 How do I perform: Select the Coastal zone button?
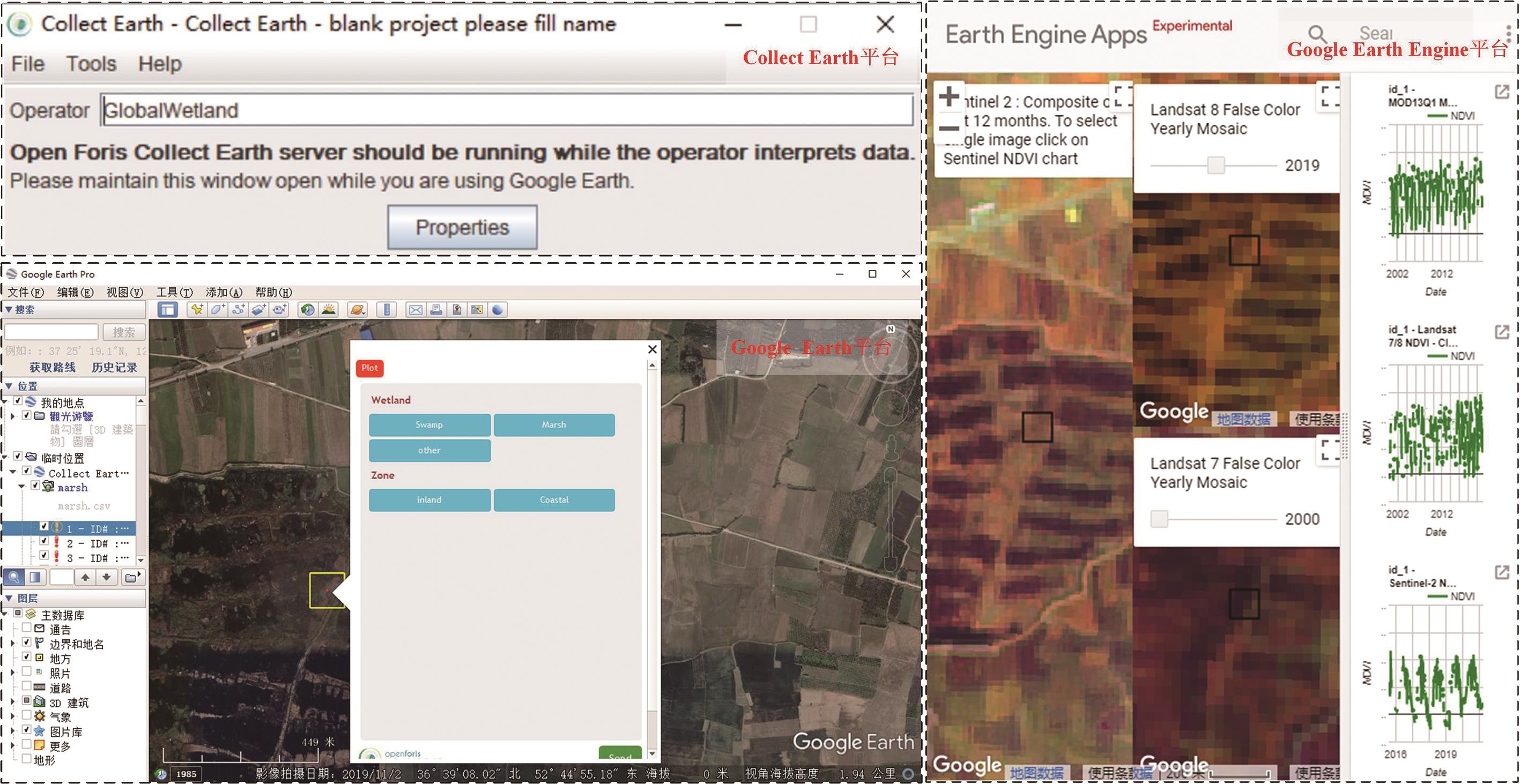[554, 499]
